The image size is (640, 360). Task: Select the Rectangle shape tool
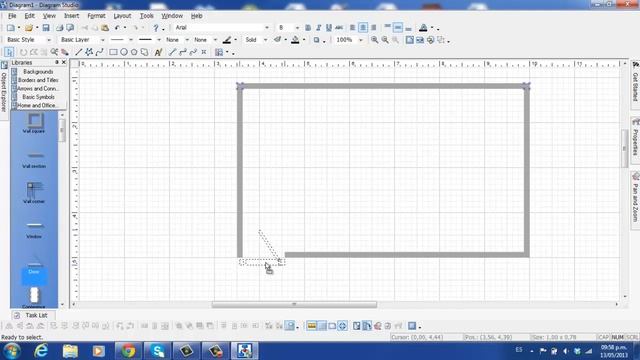113,52
